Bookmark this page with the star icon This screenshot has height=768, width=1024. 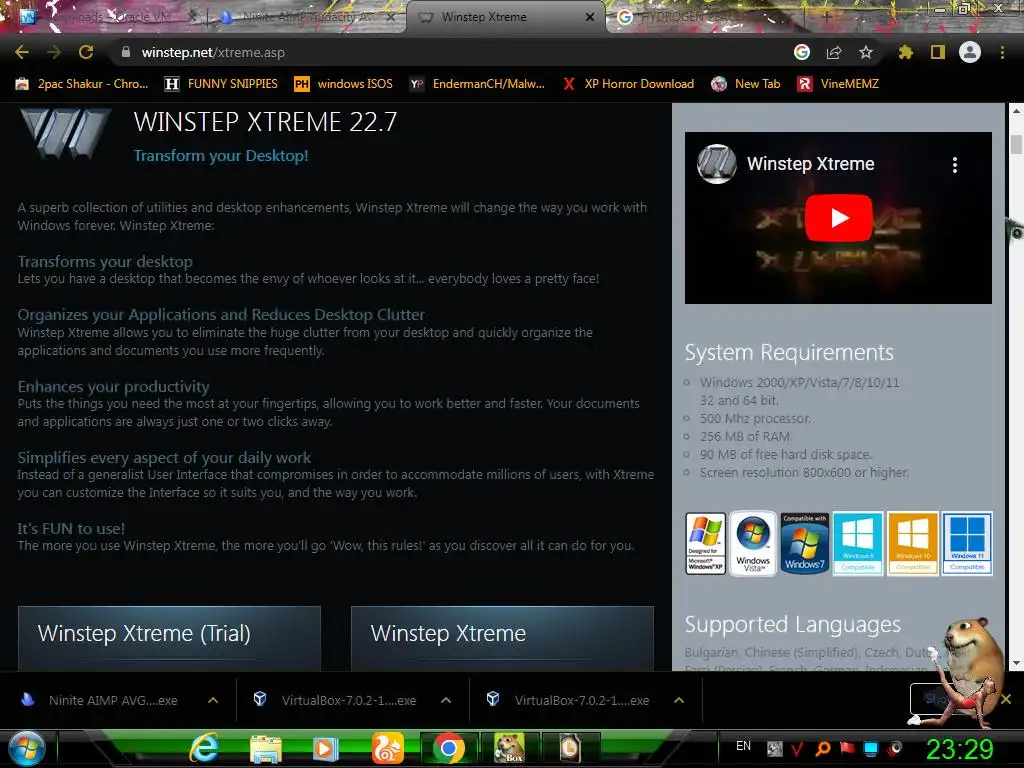coord(866,52)
